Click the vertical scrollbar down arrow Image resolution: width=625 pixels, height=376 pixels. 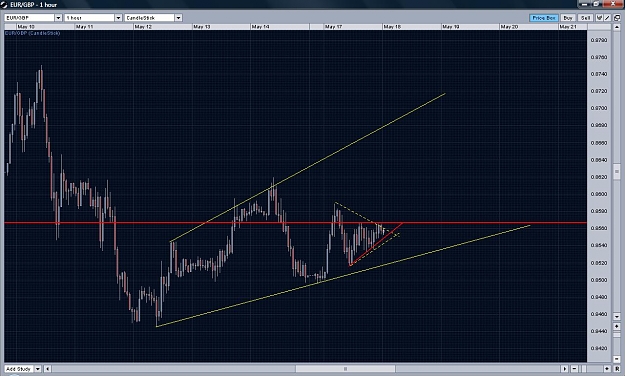(617, 316)
